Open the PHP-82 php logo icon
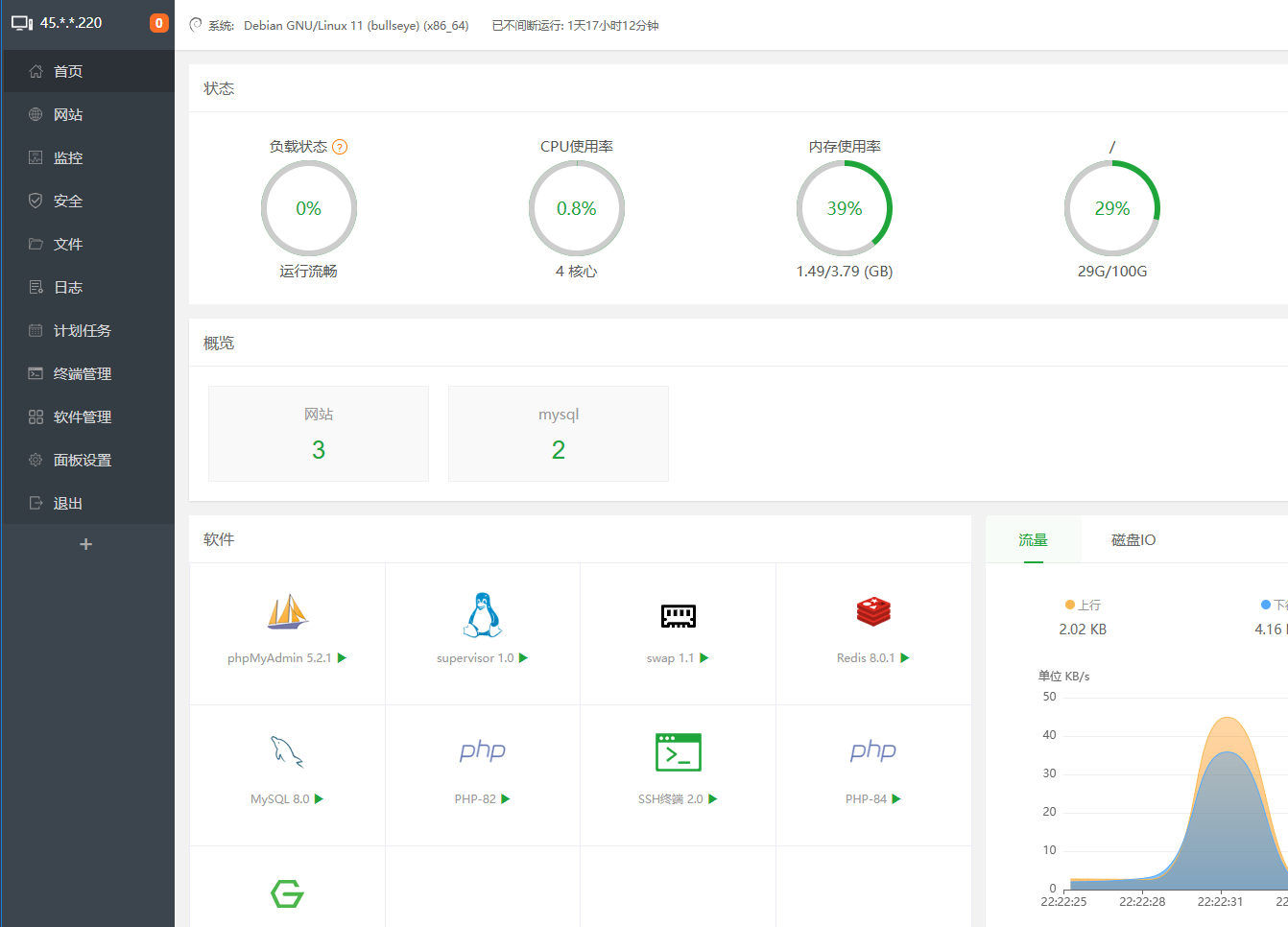 pos(483,750)
